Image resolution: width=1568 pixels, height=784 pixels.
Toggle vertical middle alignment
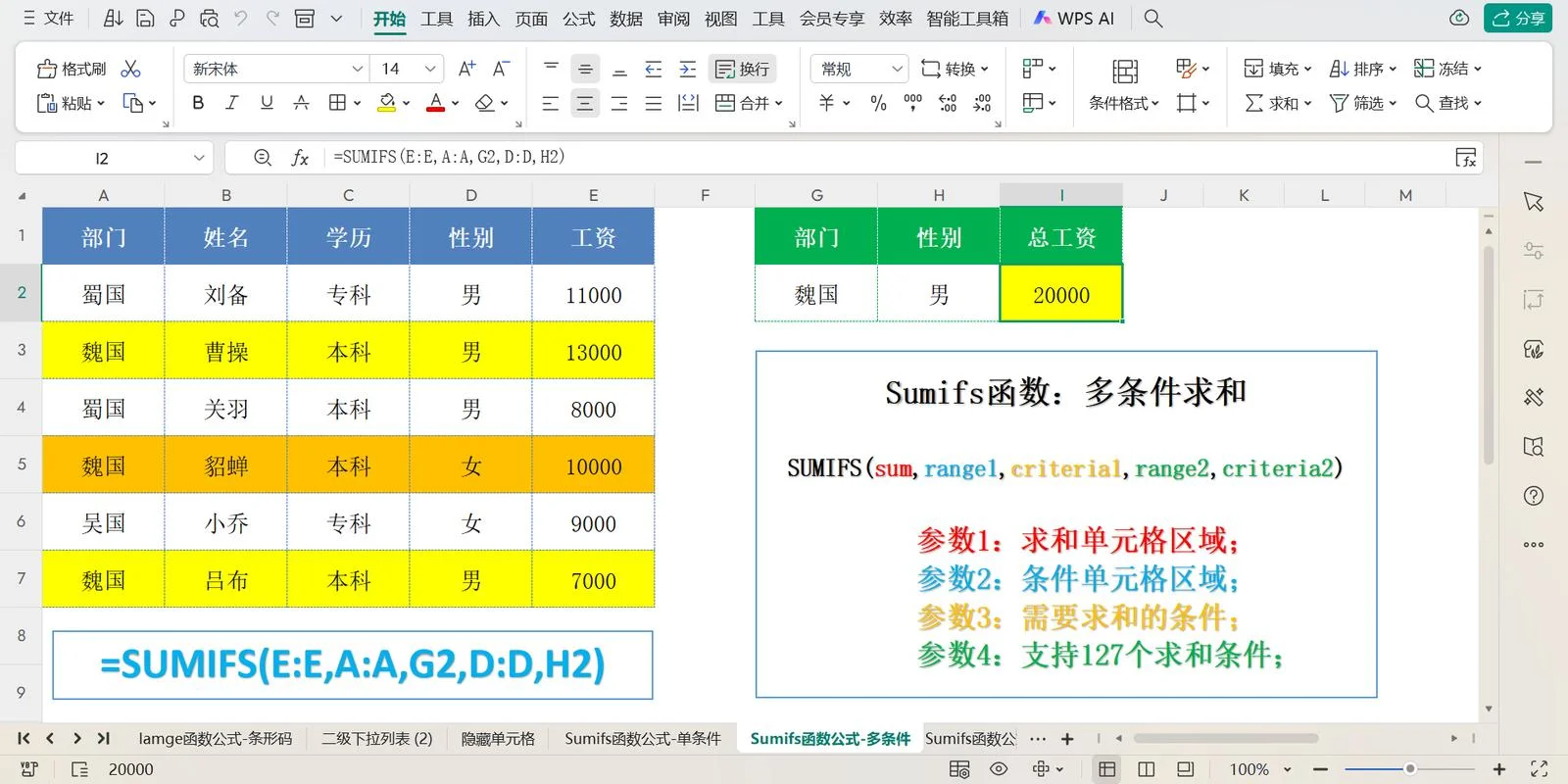[585, 69]
